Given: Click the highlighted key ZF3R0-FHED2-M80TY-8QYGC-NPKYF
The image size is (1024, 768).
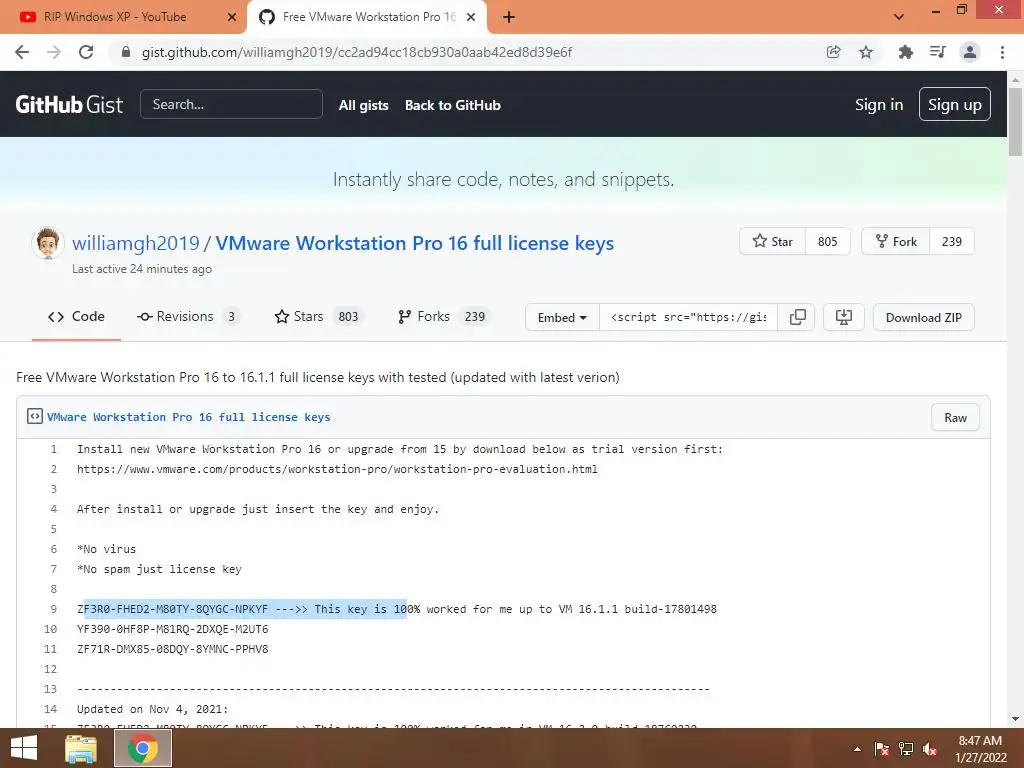Looking at the screenshot, I should 172,609.
